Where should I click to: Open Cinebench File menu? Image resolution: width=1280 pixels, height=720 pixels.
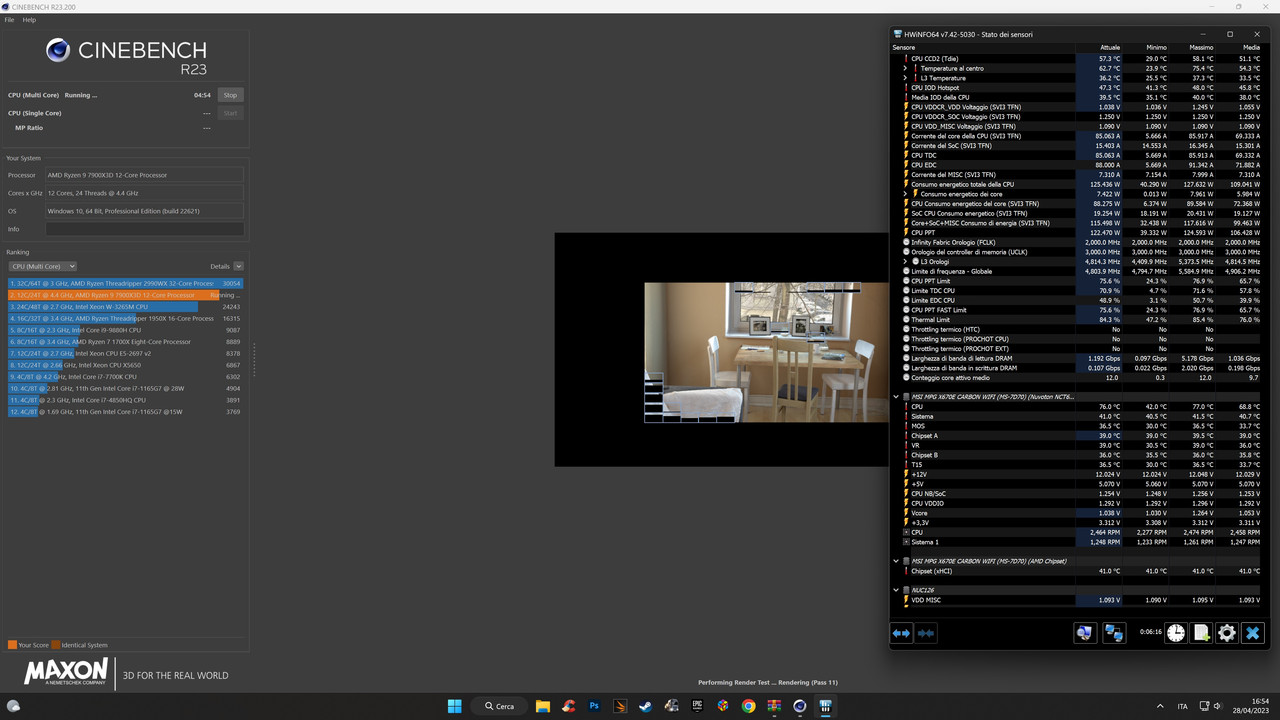(9, 20)
